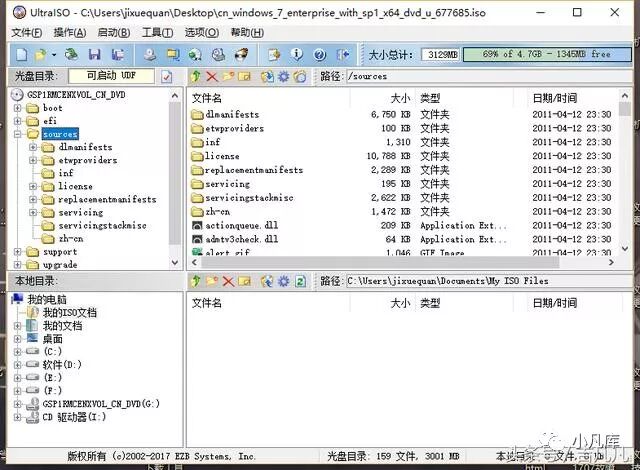This screenshot has width=640, height=470.
Task: Click gear icon in image pane toolbar
Action: tap(284, 76)
